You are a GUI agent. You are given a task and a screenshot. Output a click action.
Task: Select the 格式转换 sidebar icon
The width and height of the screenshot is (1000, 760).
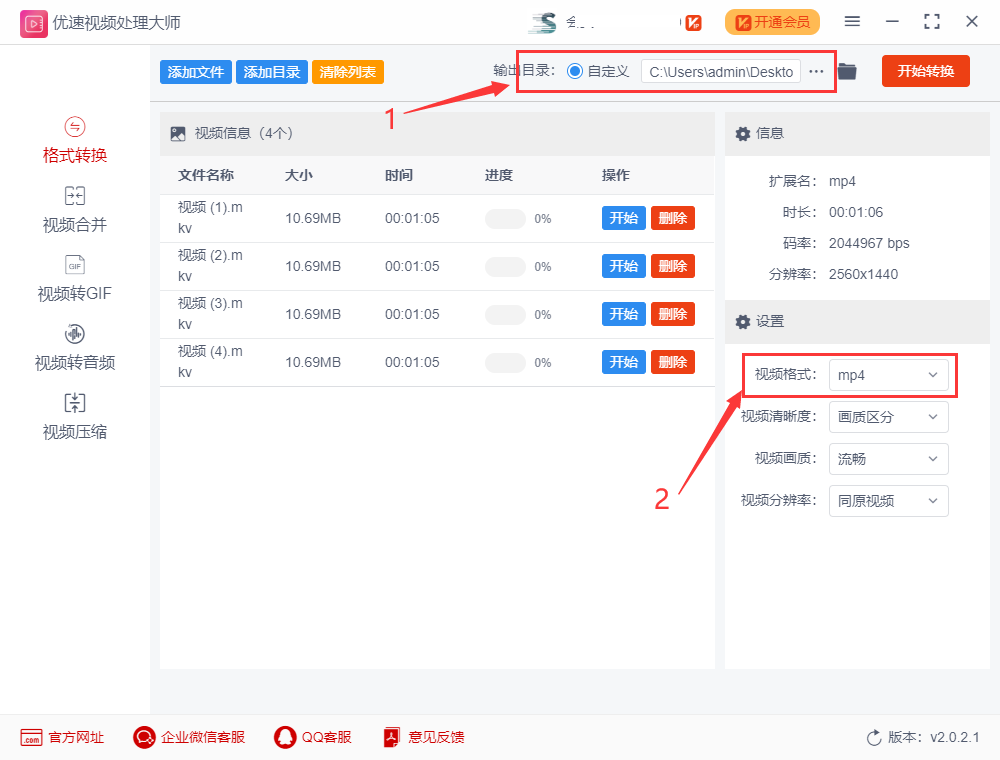74,140
